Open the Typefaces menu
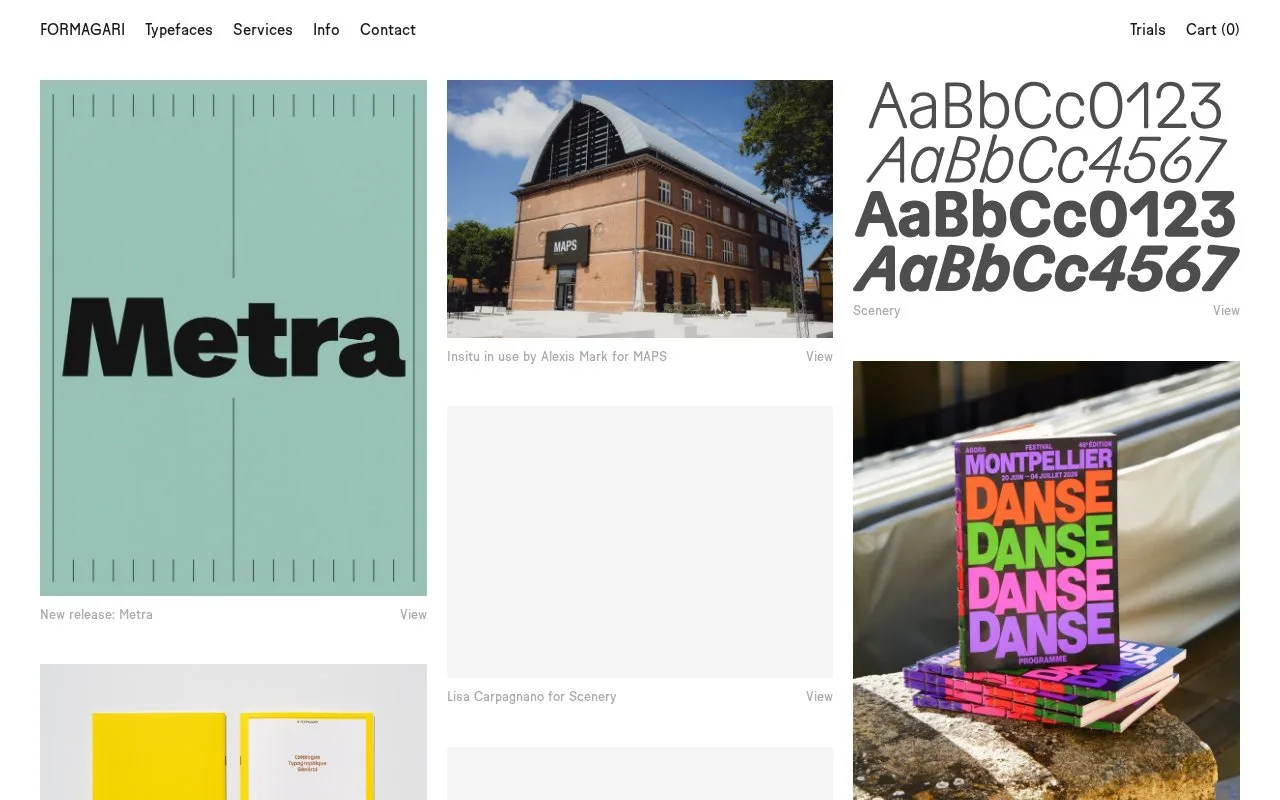The height and width of the screenshot is (800, 1280). tap(179, 30)
